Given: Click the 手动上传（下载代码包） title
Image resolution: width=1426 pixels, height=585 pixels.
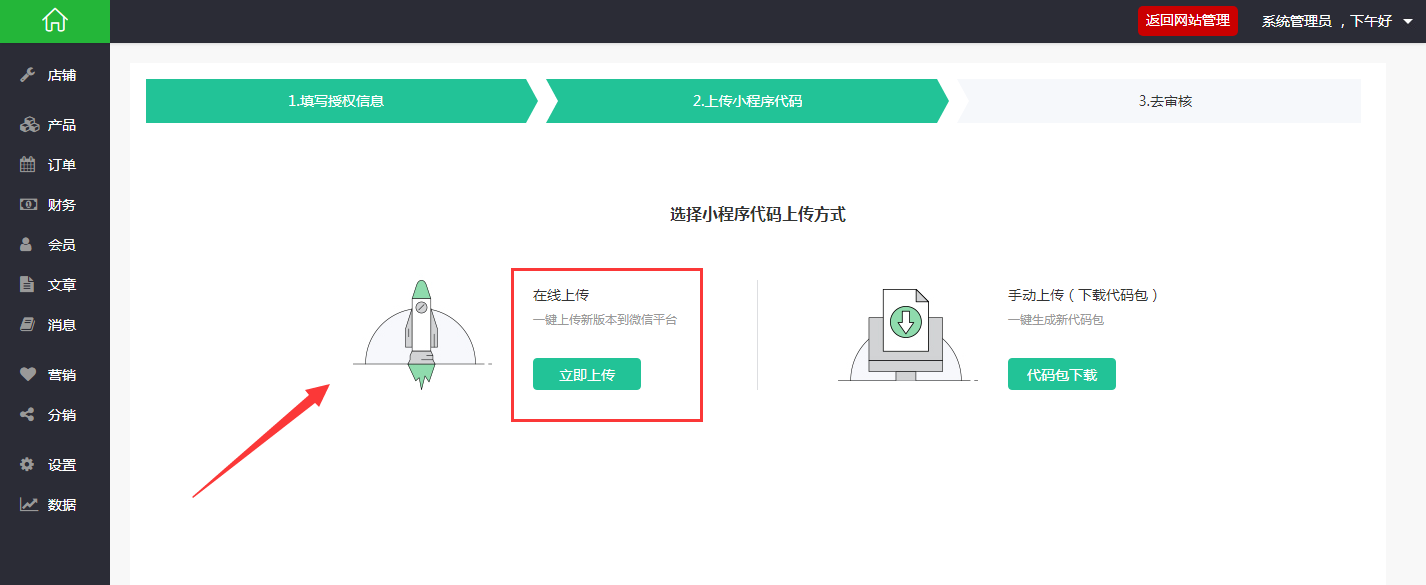Looking at the screenshot, I should [x=1083, y=295].
